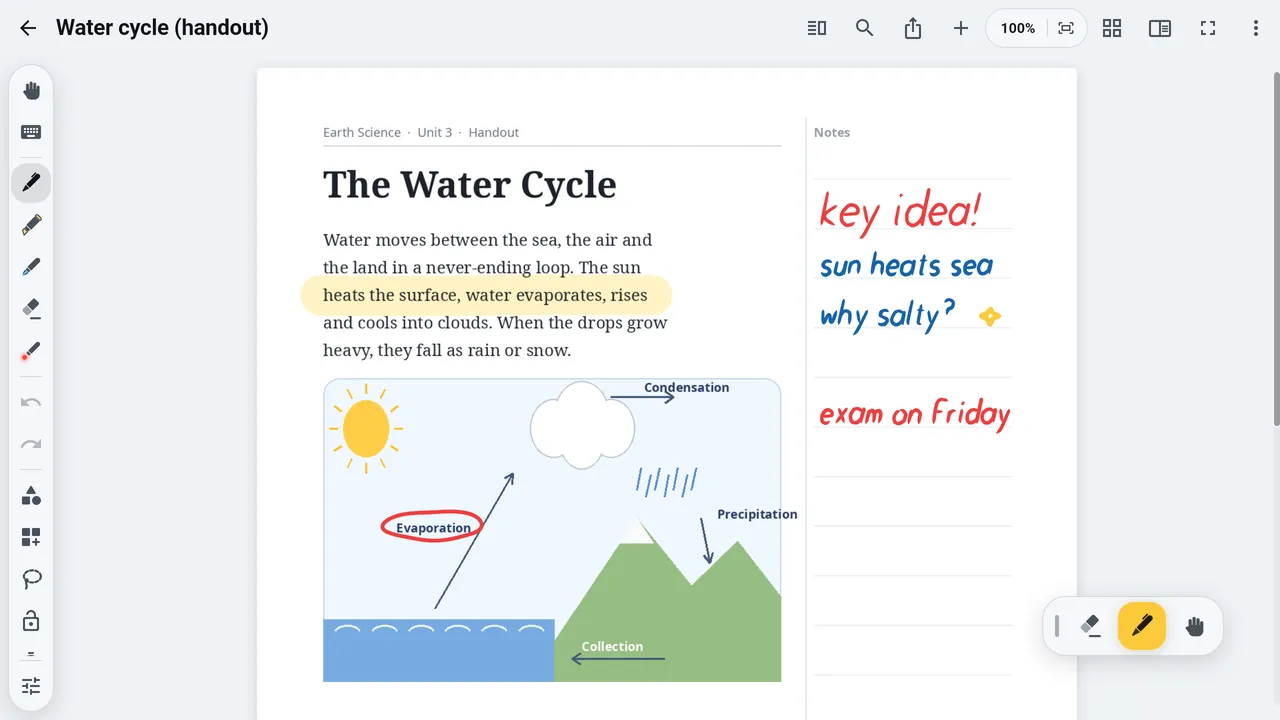Image resolution: width=1280 pixels, height=720 pixels.
Task: Fit page to screen icon
Action: [x=1066, y=28]
